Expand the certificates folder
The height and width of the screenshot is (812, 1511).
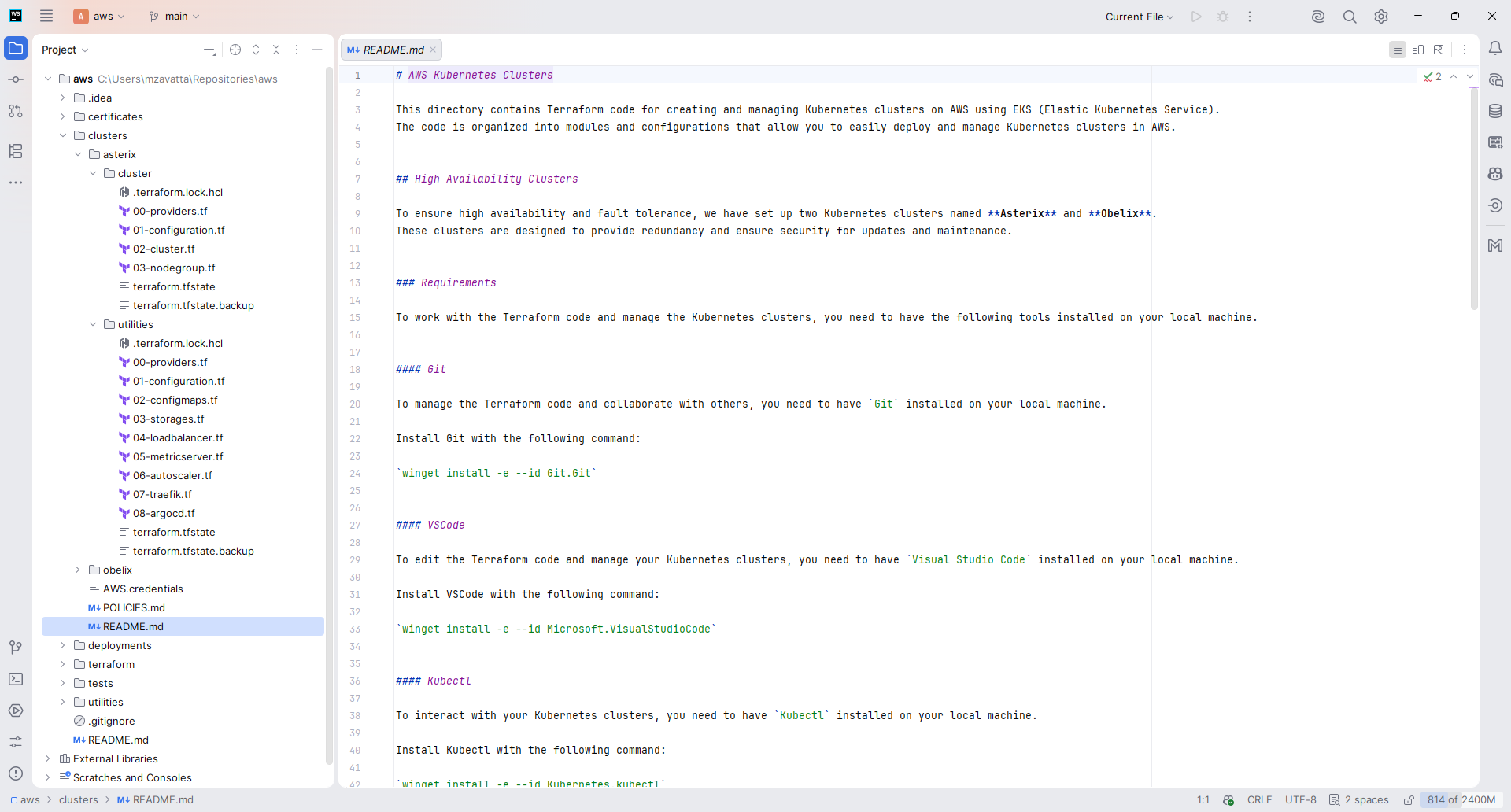[63, 117]
